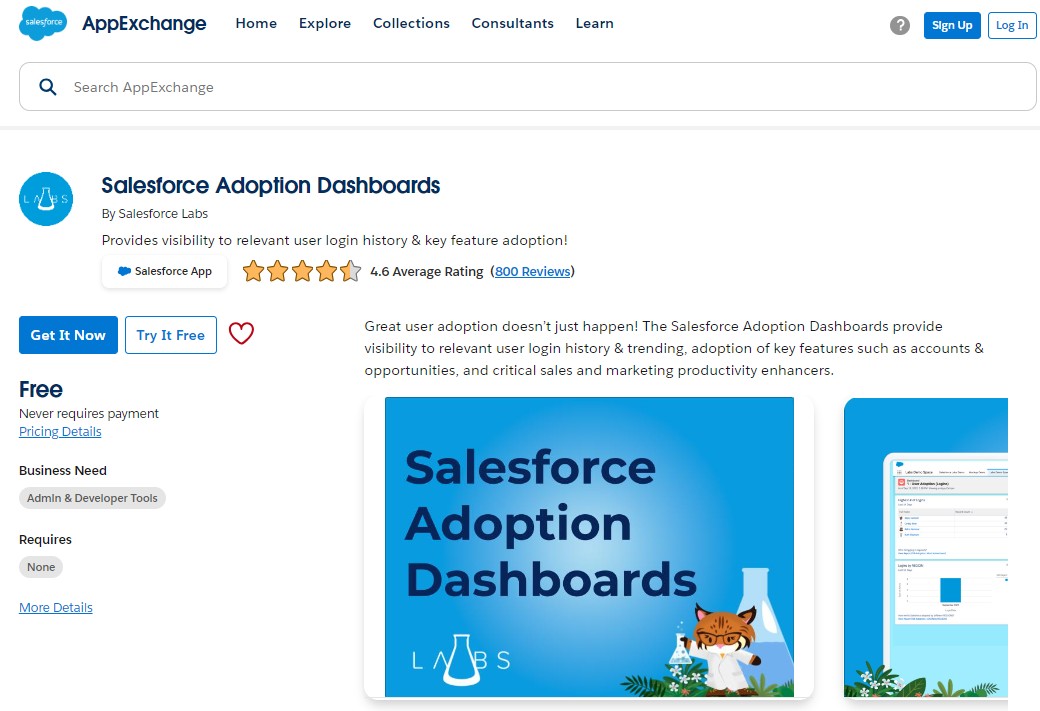Screen dimensions: 1040x711
Task: Select the Explore navigation item
Action: pyautogui.click(x=324, y=23)
